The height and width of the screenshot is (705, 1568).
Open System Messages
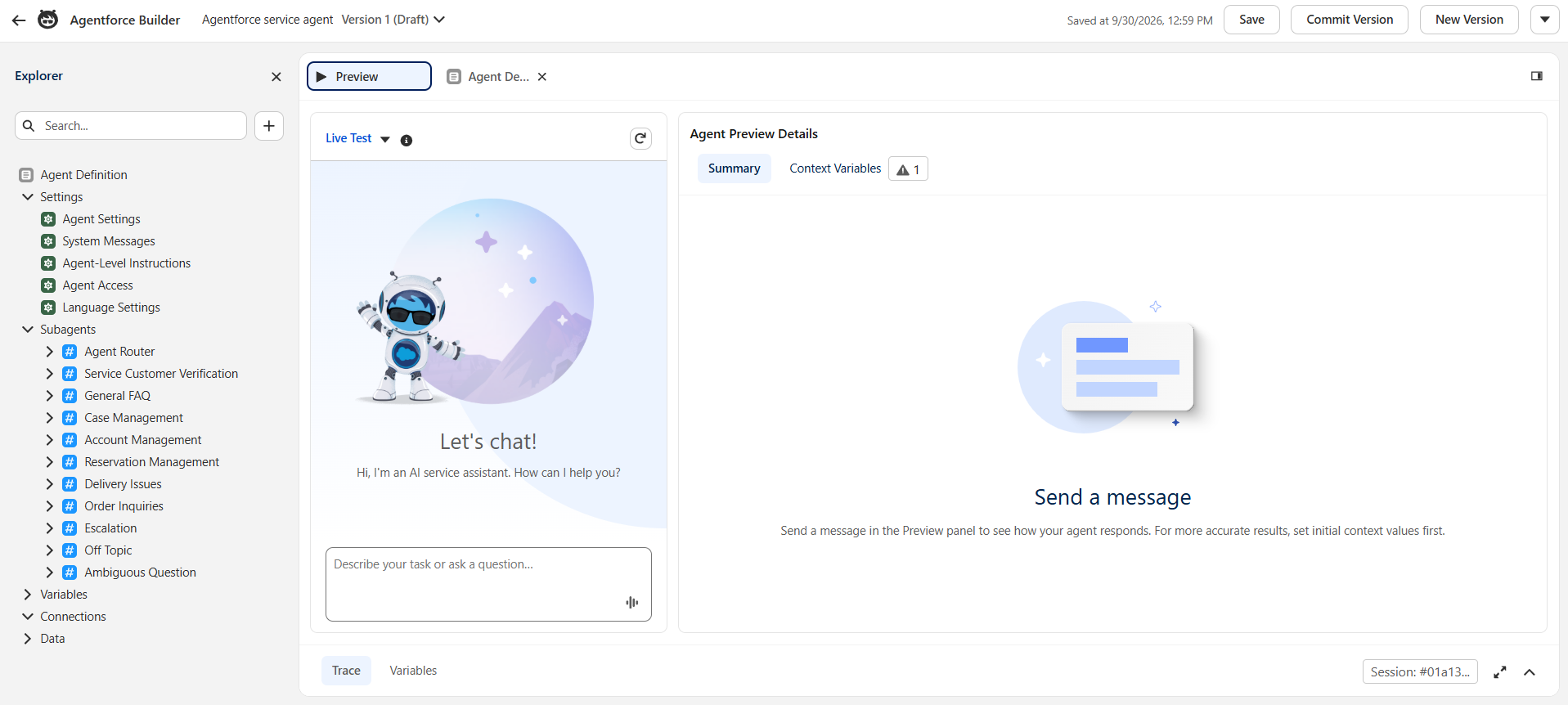108,241
